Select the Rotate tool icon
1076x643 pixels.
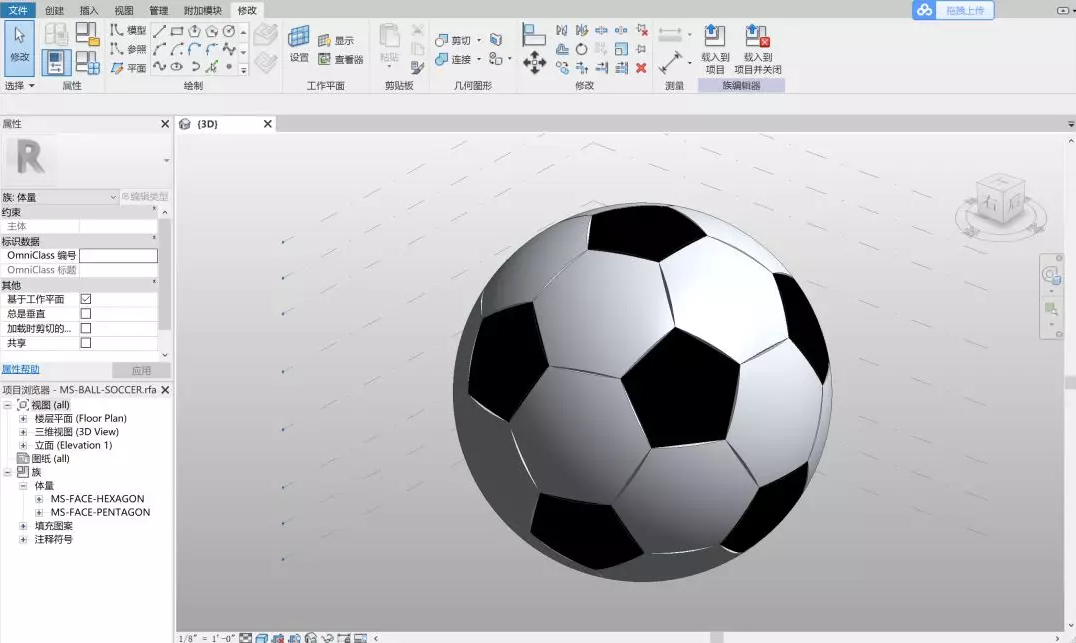coord(581,49)
